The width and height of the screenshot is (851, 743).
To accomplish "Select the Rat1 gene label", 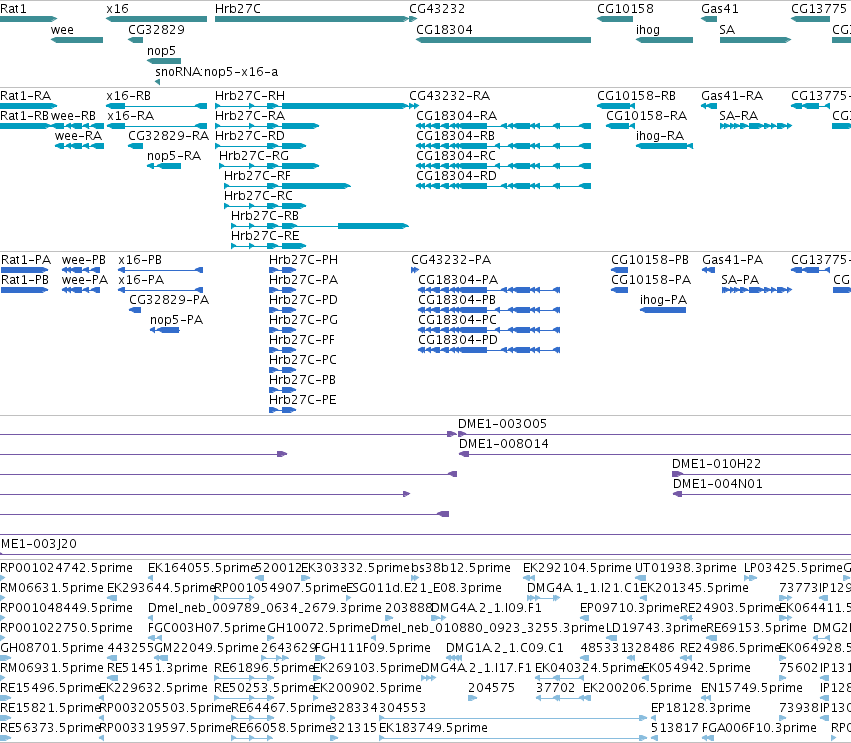I will coord(13,9).
